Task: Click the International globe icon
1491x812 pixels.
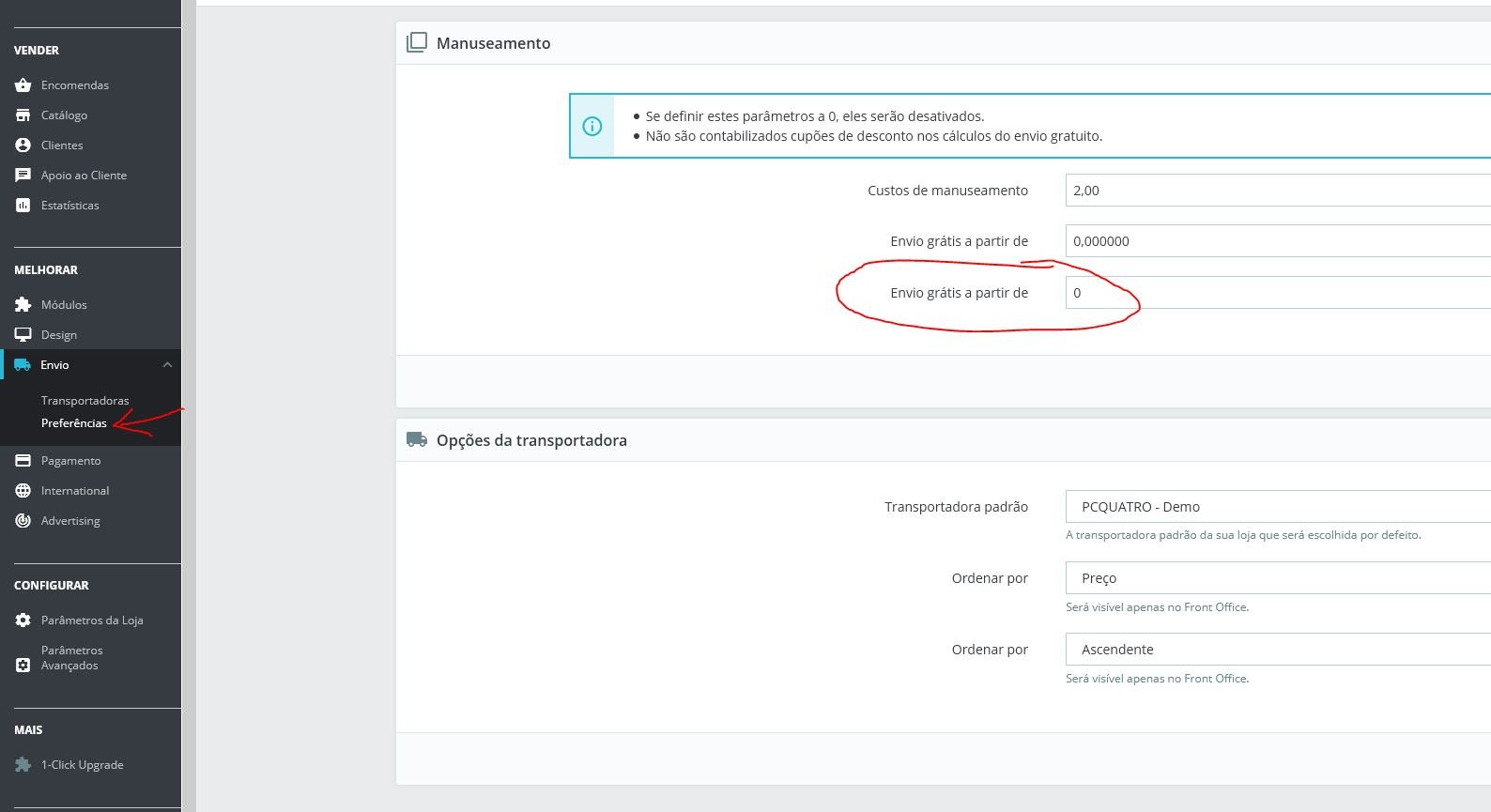Action: point(23,491)
